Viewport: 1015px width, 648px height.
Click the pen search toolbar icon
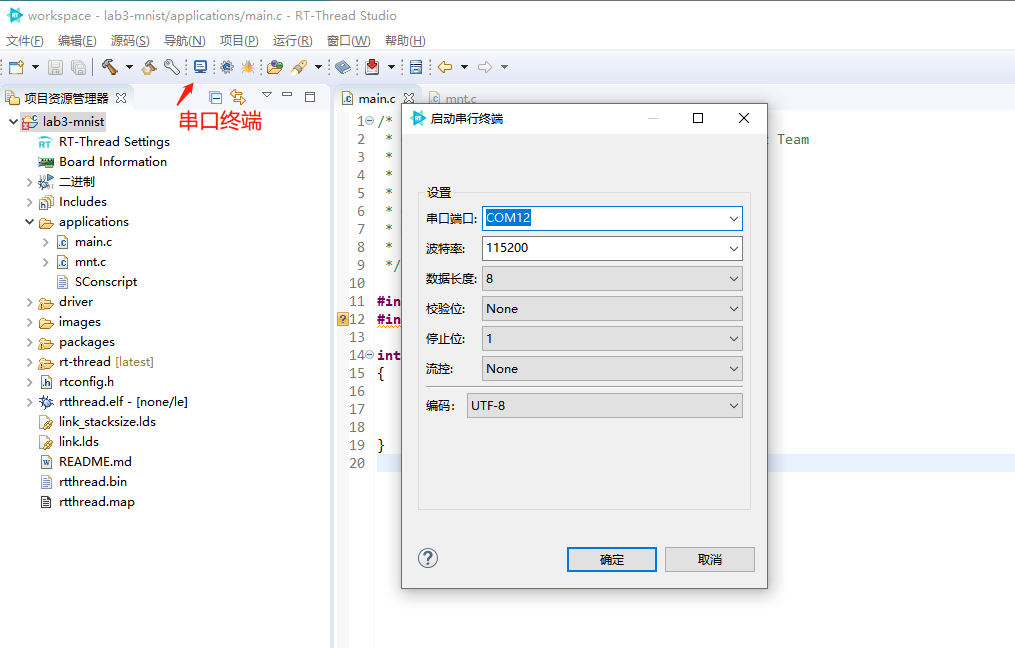point(299,67)
